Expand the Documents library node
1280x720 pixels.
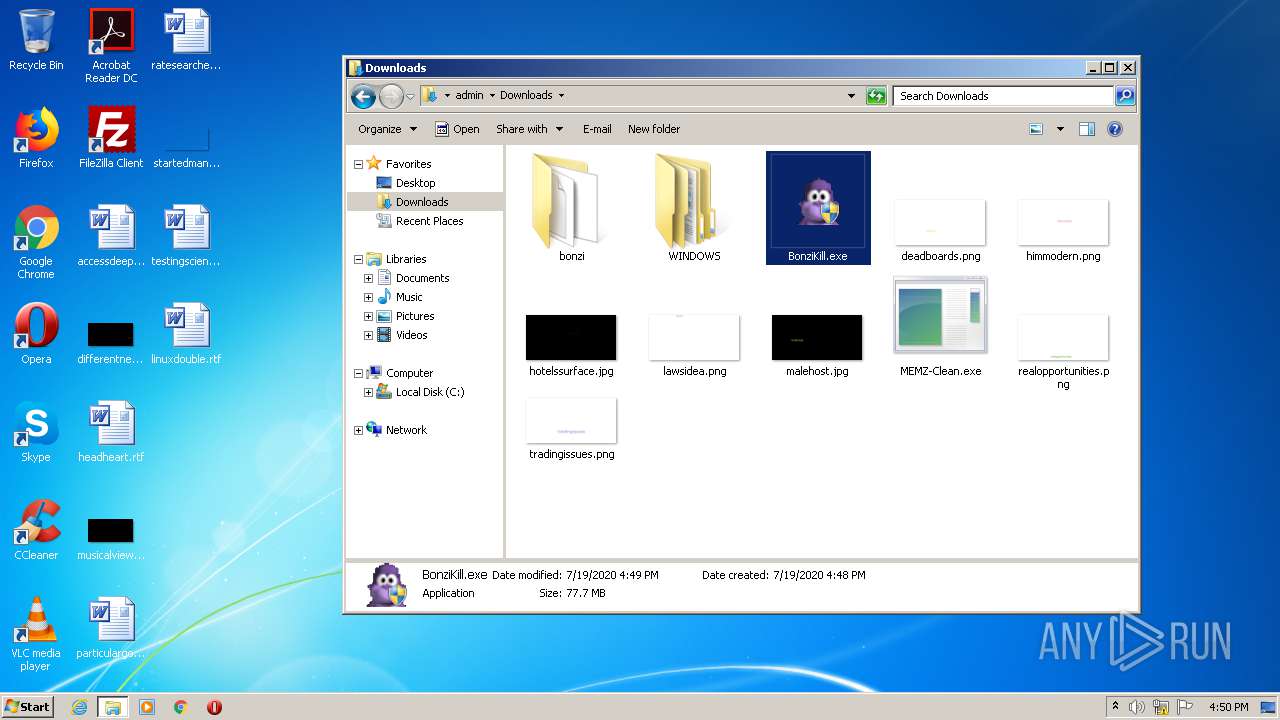click(x=368, y=278)
